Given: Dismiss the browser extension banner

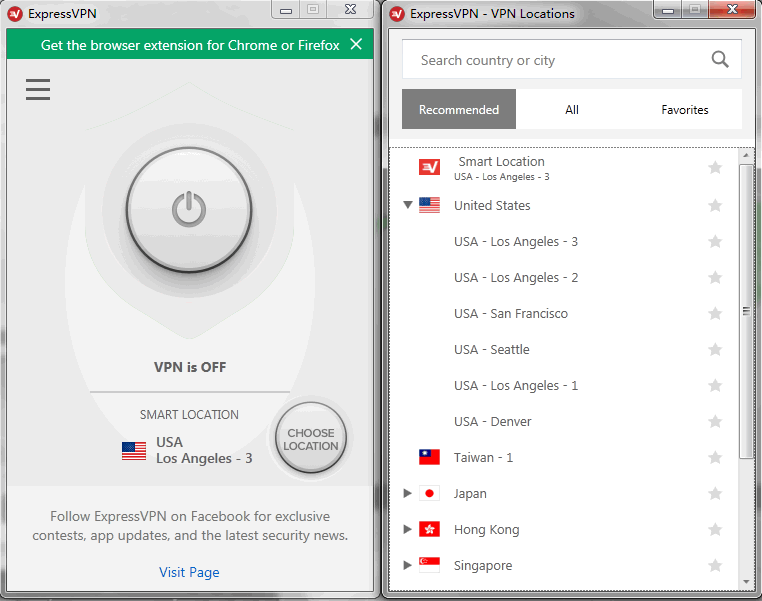Looking at the screenshot, I should pos(356,45).
